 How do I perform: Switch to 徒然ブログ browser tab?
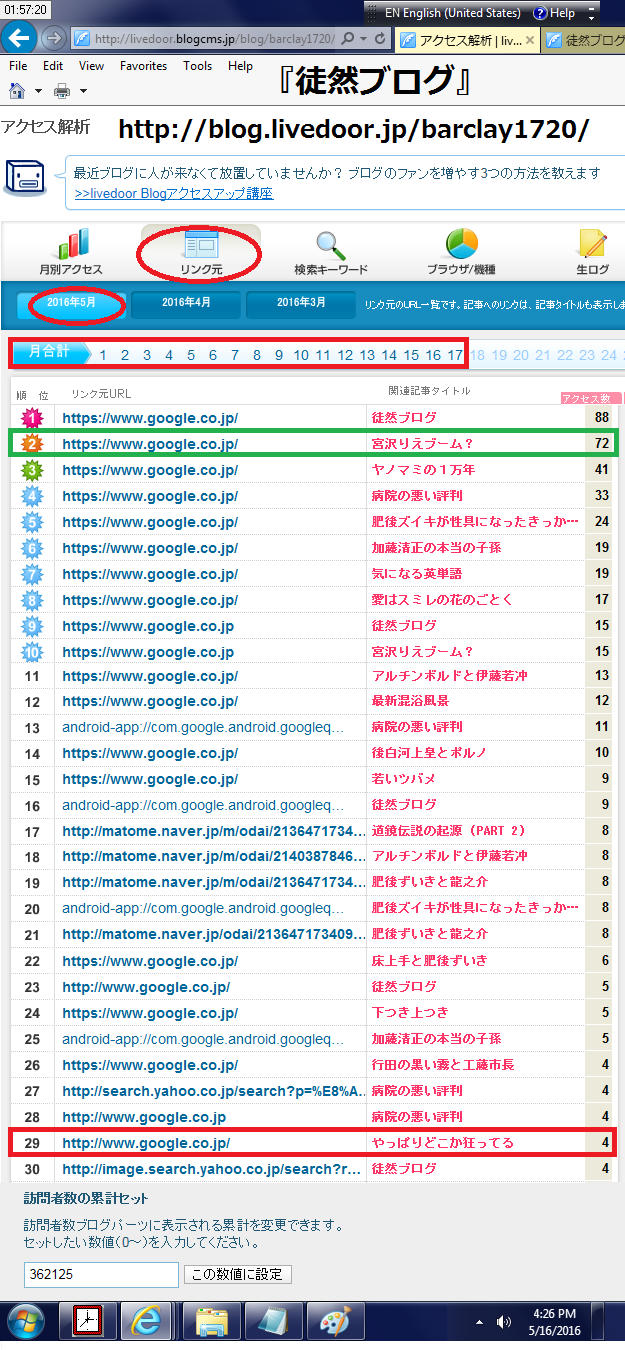pyautogui.click(x=584, y=40)
